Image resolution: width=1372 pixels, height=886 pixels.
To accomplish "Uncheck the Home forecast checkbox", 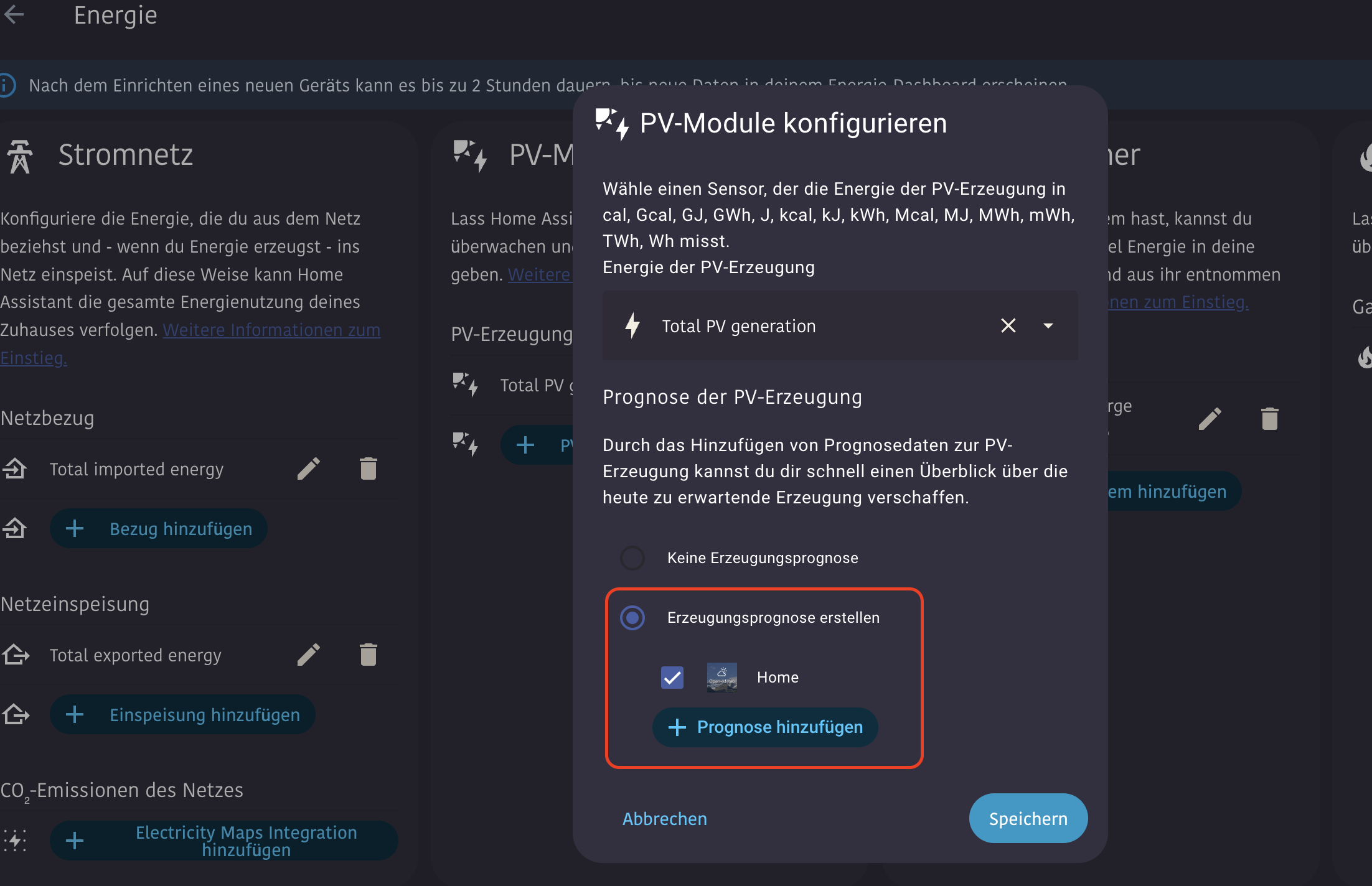I will click(x=672, y=678).
